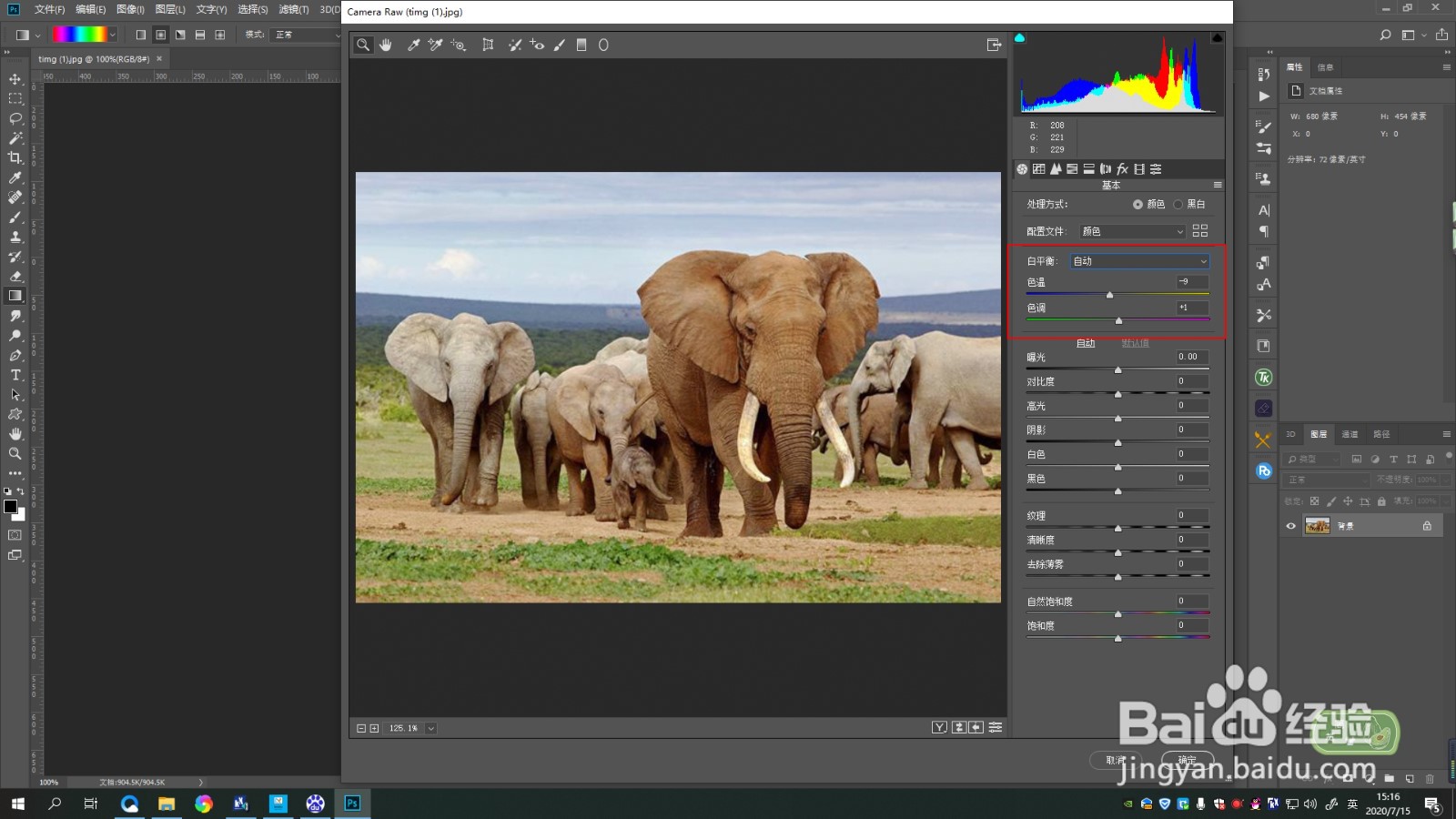
Task: Select the Radial Filter tool
Action: (603, 45)
